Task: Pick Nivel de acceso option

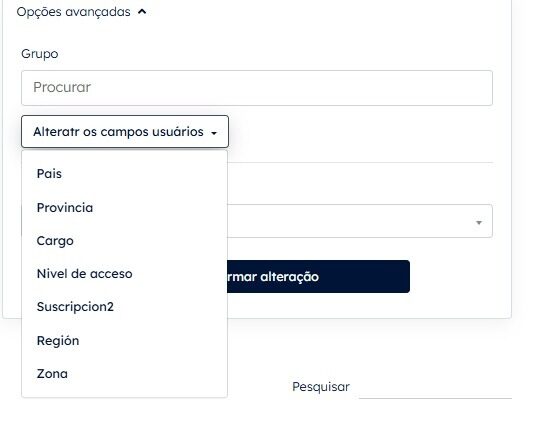Action: click(85, 274)
